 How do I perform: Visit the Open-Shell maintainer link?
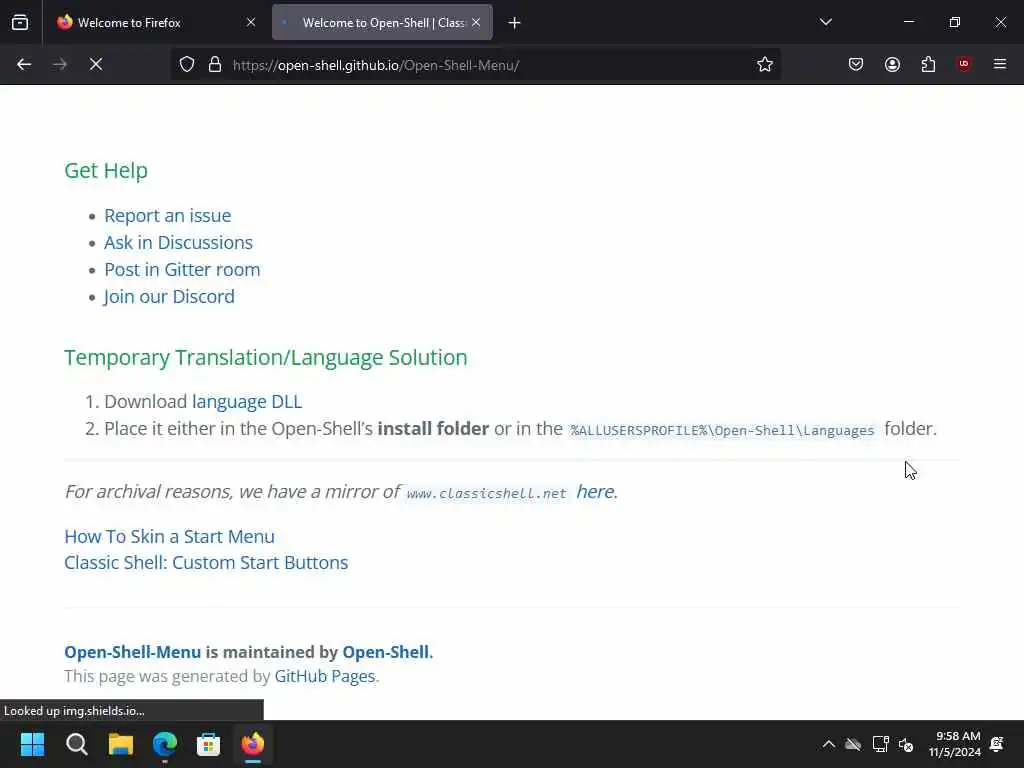pos(385,652)
